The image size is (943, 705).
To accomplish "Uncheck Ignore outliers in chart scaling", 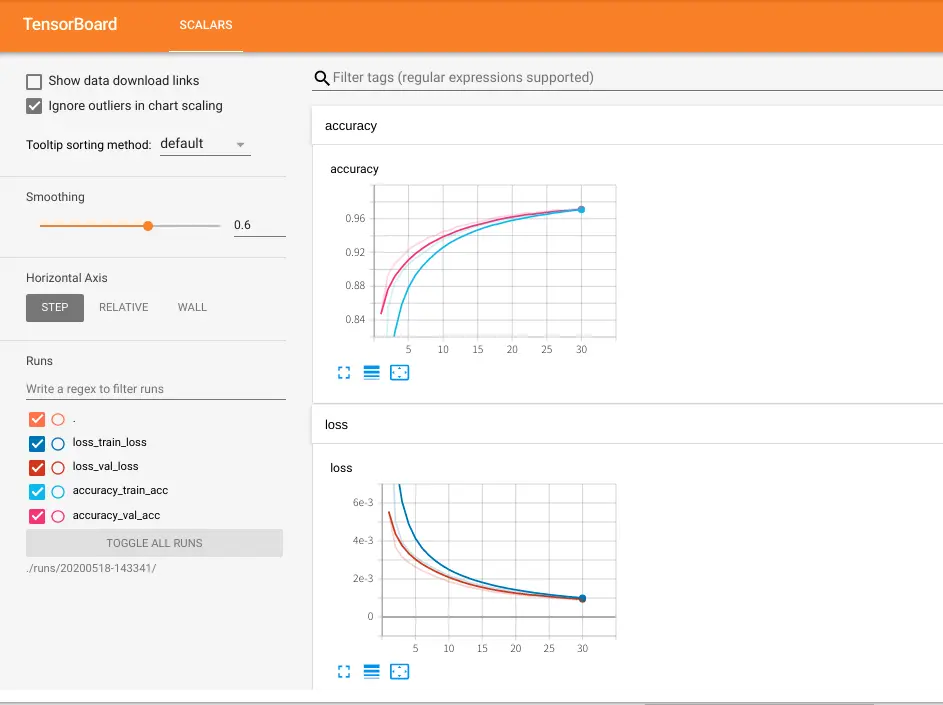I will (34, 106).
